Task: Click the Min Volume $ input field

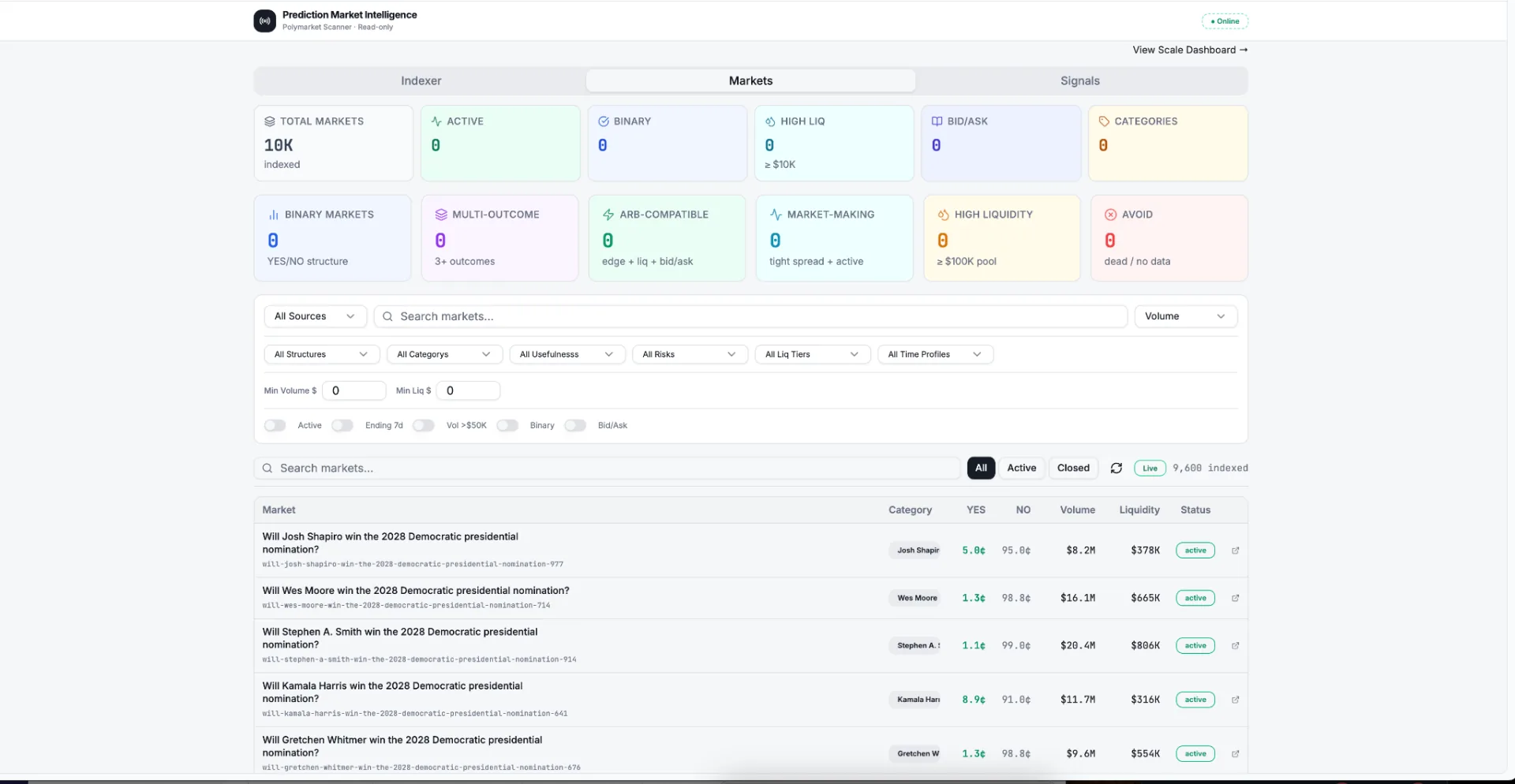Action: click(x=353, y=390)
